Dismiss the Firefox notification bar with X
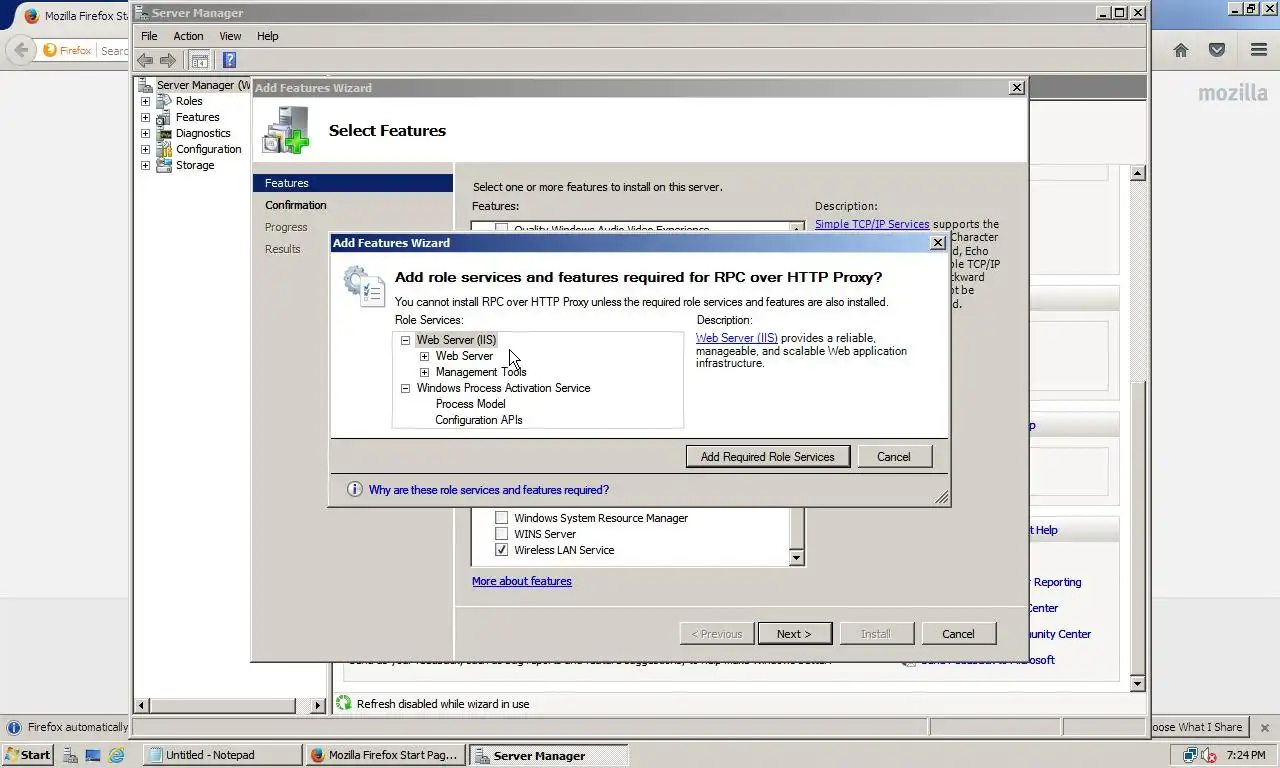 (1265, 727)
